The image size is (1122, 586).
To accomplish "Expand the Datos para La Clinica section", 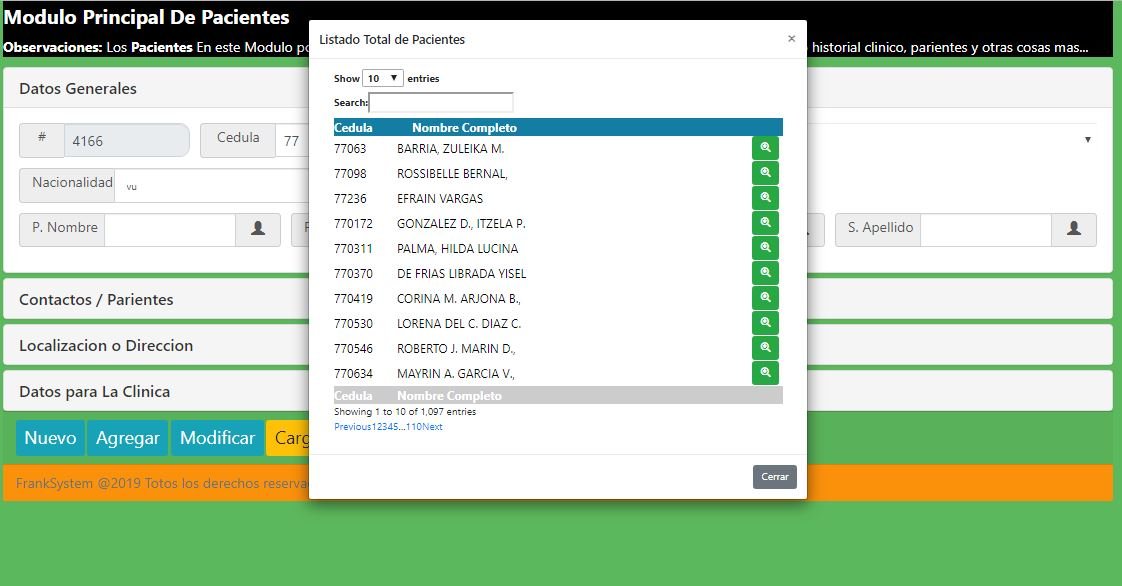I will [94, 391].
